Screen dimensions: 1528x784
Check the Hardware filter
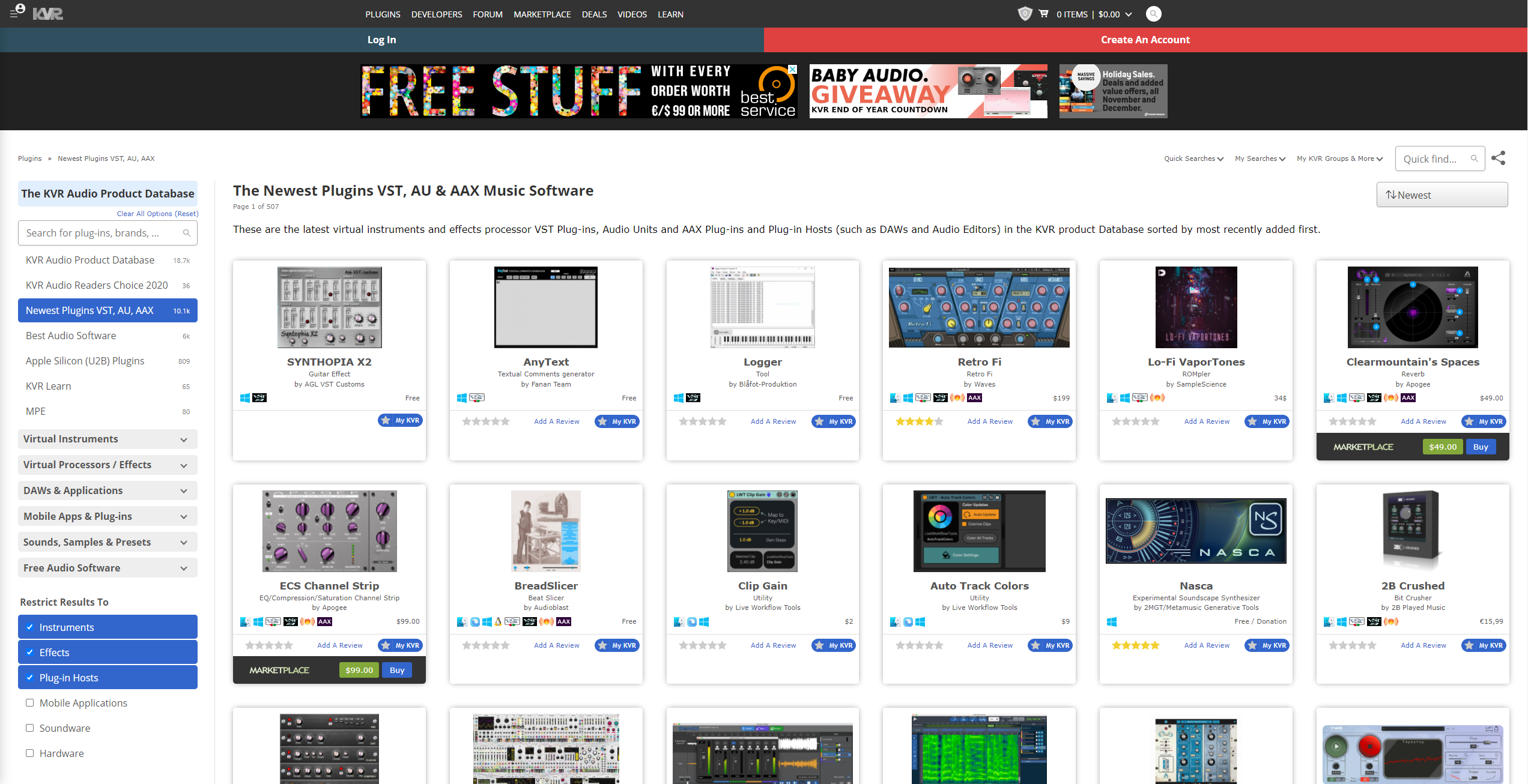tap(29, 753)
